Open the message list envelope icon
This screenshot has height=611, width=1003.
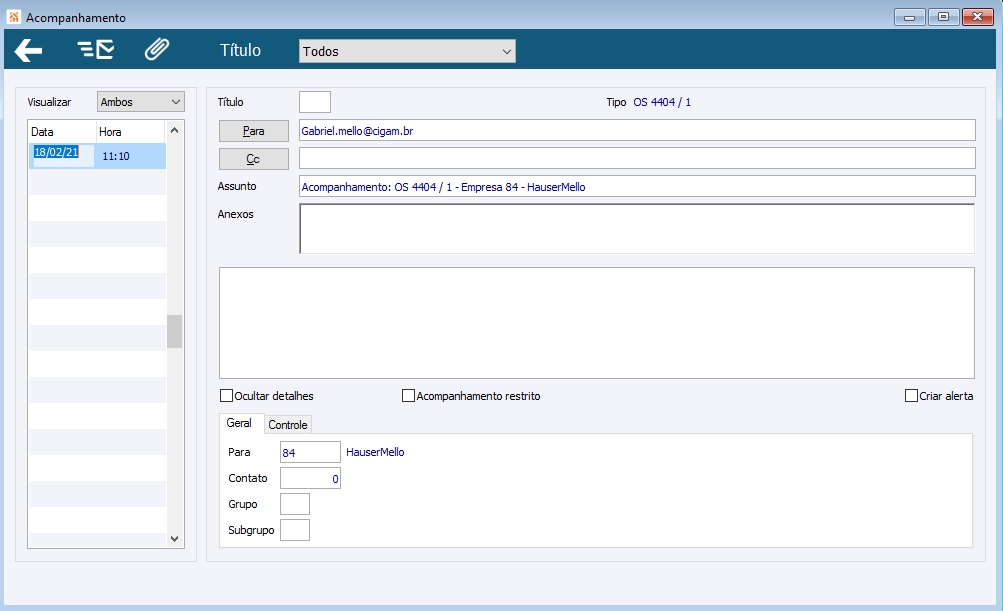click(x=96, y=49)
